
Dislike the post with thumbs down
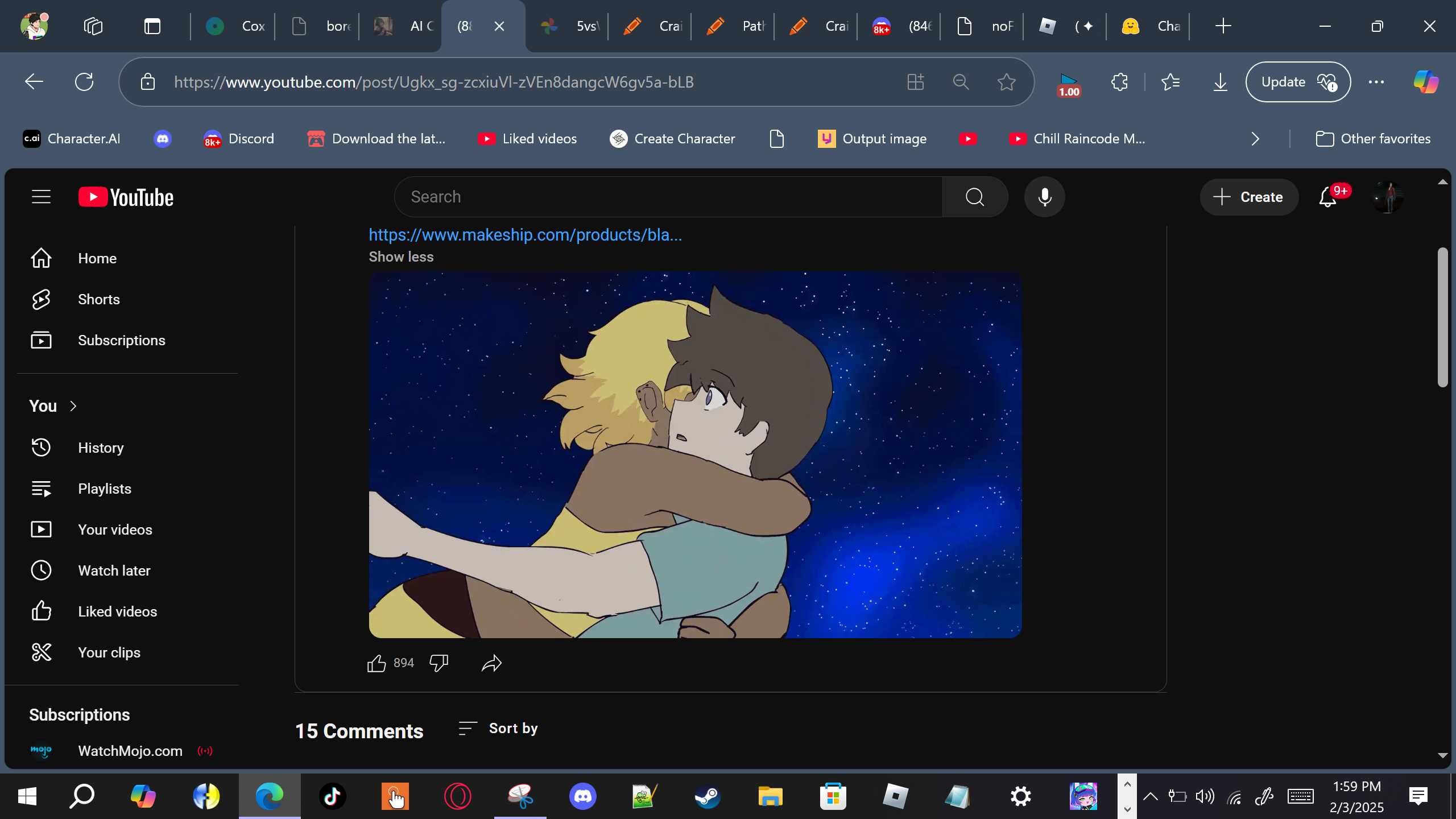click(x=439, y=663)
